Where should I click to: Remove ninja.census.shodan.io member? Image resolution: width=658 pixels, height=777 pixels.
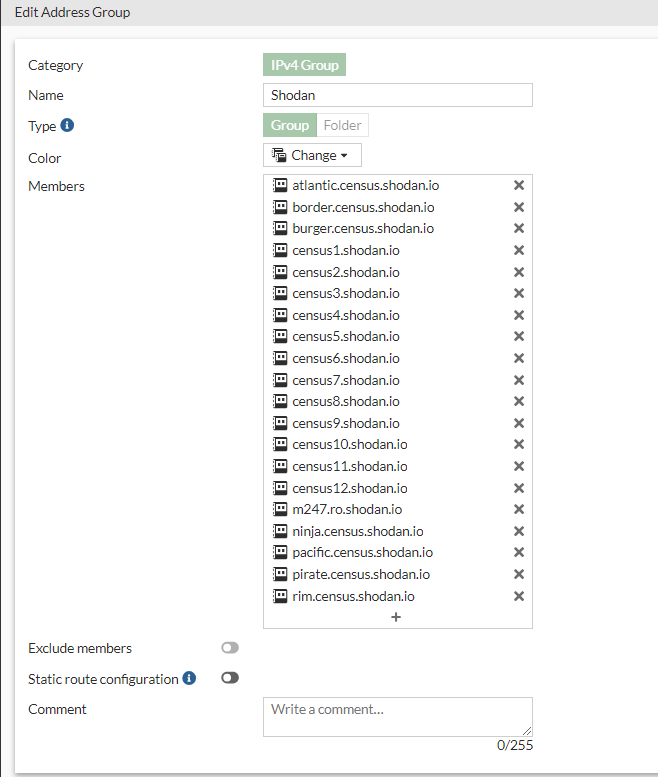point(519,531)
